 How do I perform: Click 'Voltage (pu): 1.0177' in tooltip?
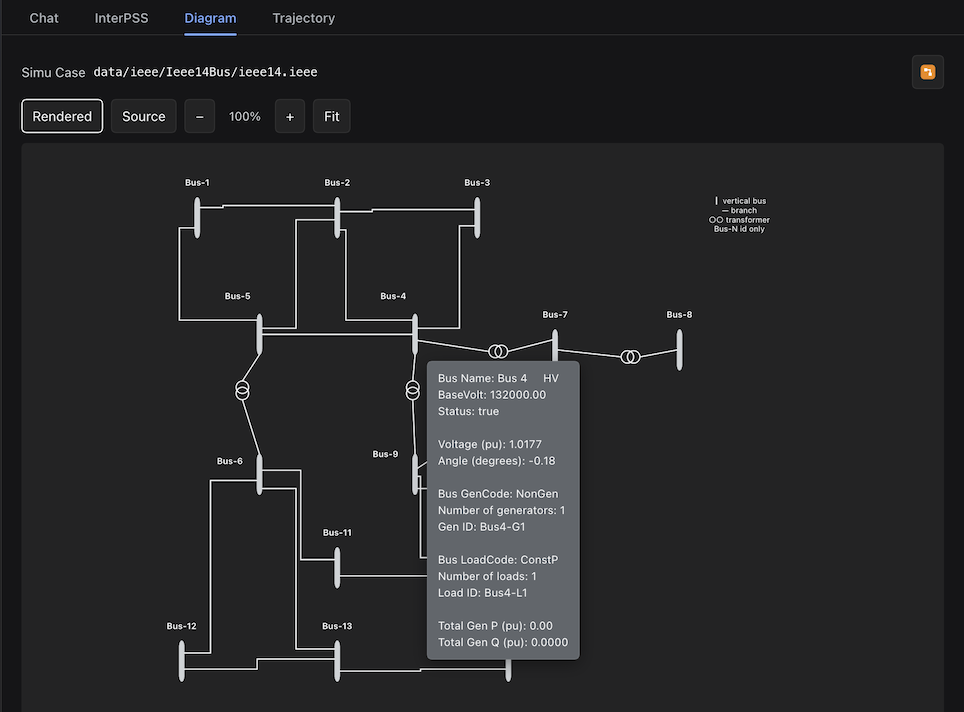point(490,444)
